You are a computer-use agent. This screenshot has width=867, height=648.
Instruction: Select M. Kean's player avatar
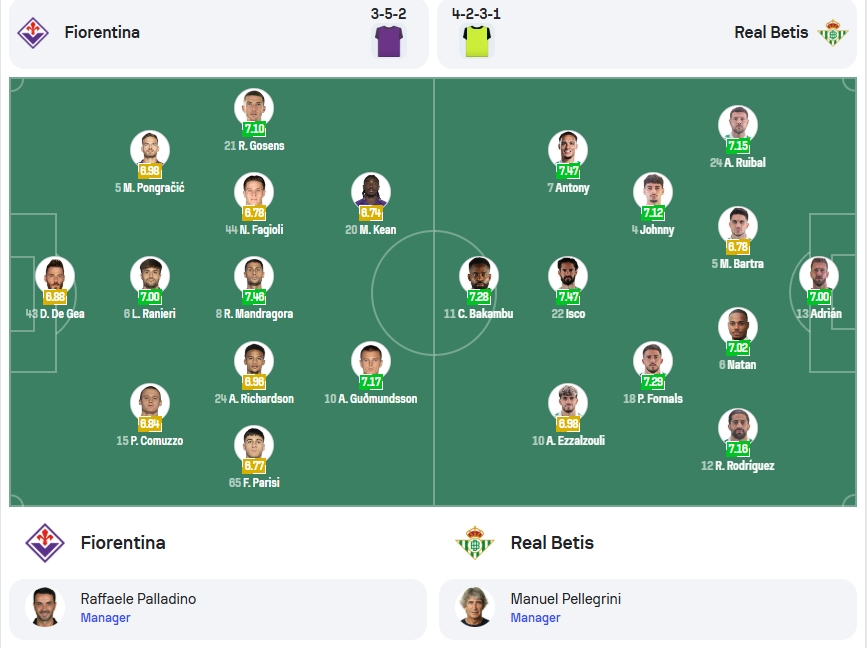(370, 192)
